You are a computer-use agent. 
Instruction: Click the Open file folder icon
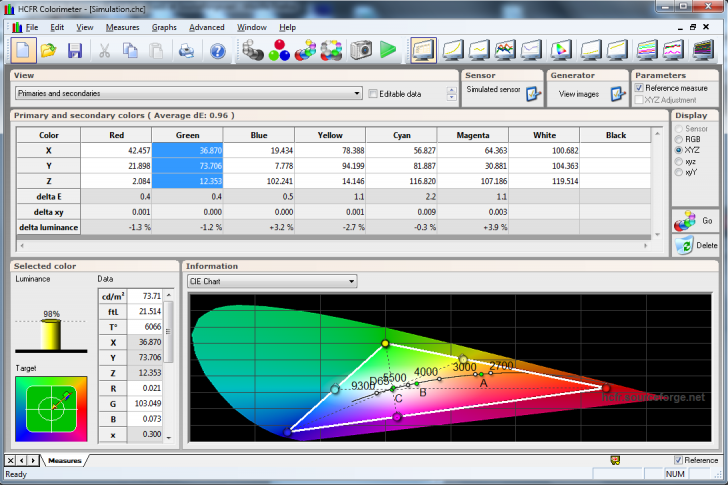pyautogui.click(x=48, y=49)
